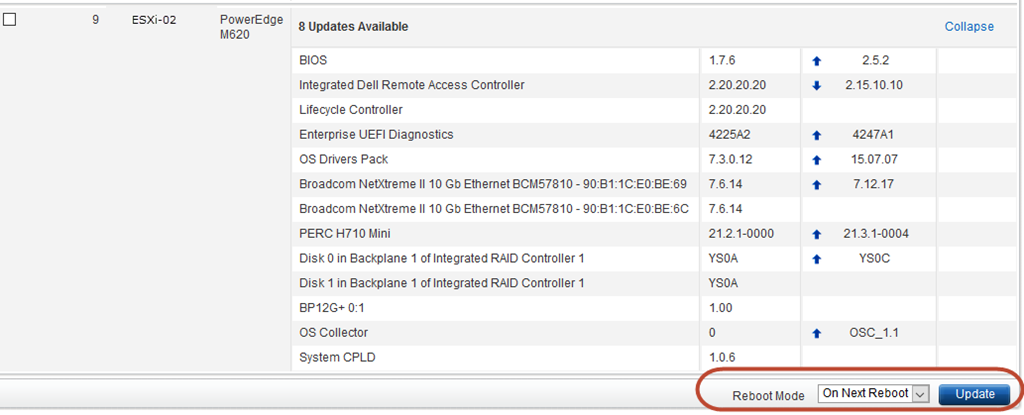Click the OS Drivers Pack upgrade arrow
The image size is (1024, 415).
[x=816, y=160]
